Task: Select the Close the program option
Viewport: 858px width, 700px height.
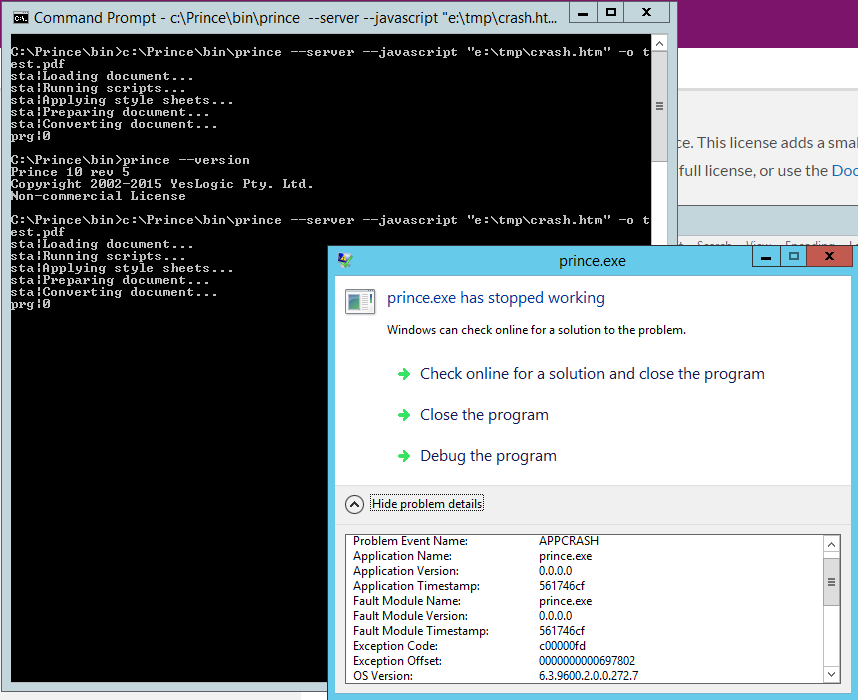Action: tap(484, 415)
